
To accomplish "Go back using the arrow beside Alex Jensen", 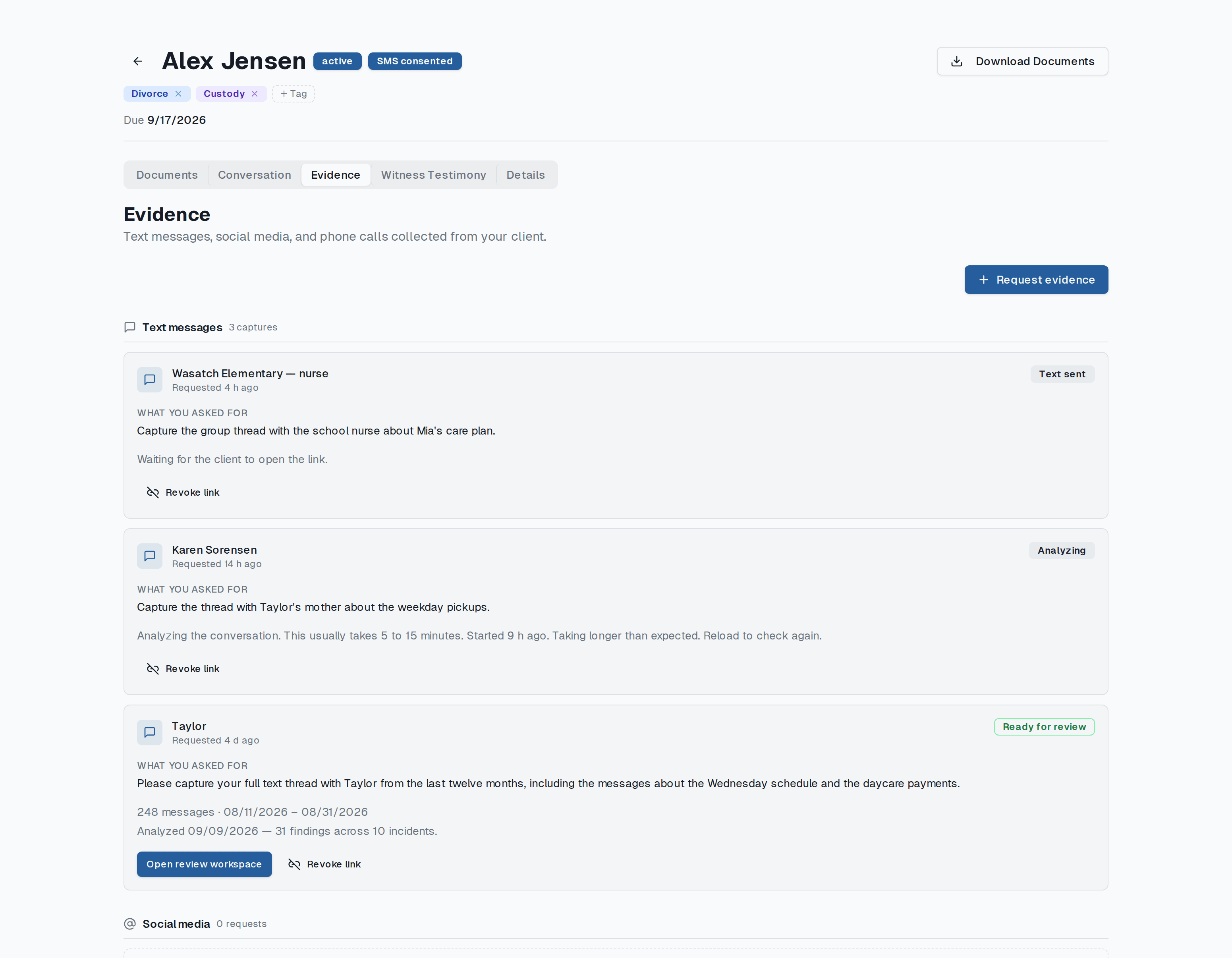I will (138, 61).
